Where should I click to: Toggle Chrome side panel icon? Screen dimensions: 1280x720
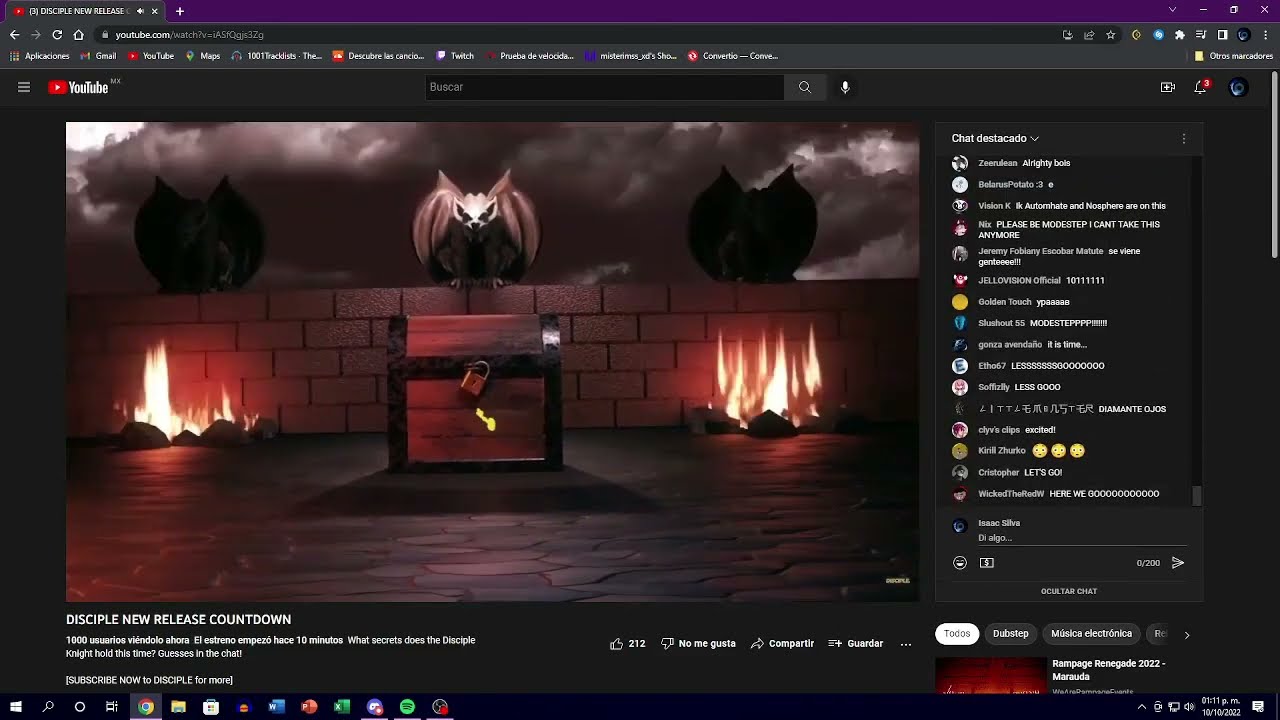pyautogui.click(x=1222, y=34)
